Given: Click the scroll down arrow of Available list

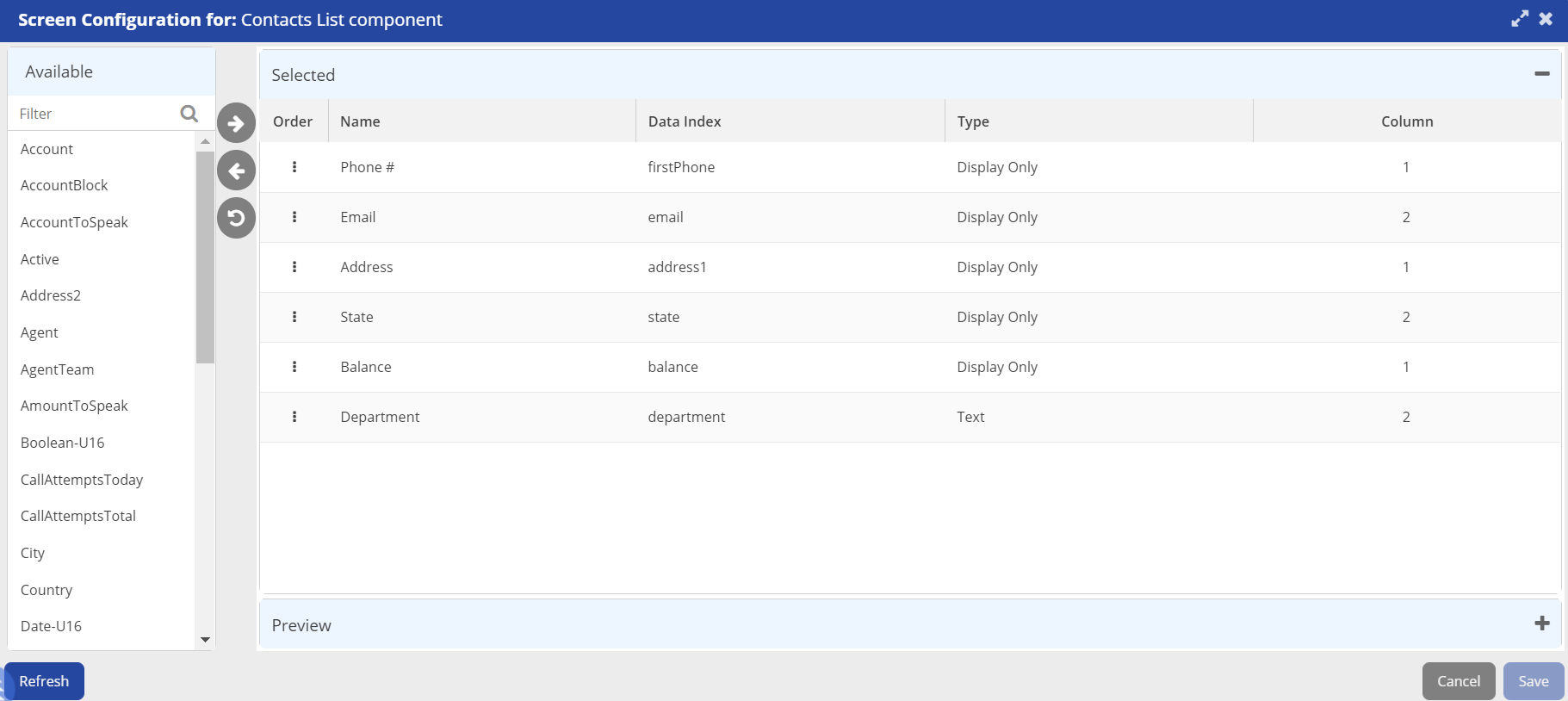Looking at the screenshot, I should 205,639.
